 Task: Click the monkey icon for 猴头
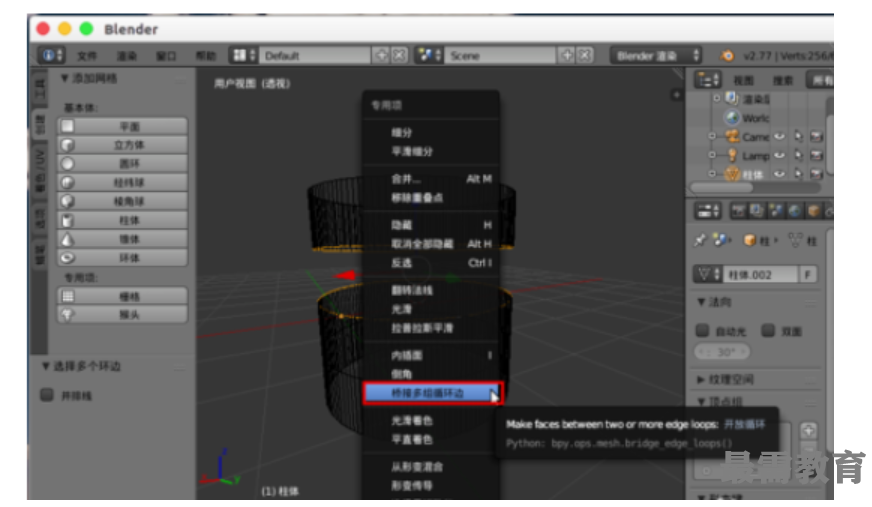tap(67, 315)
